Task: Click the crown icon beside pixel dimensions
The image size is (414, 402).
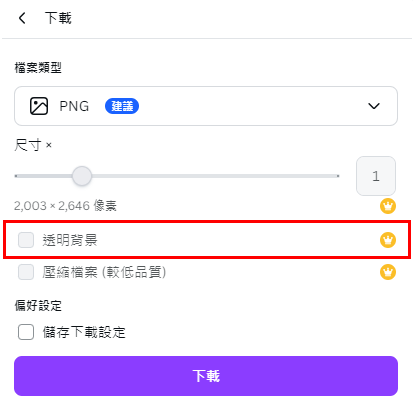Action: tap(388, 206)
